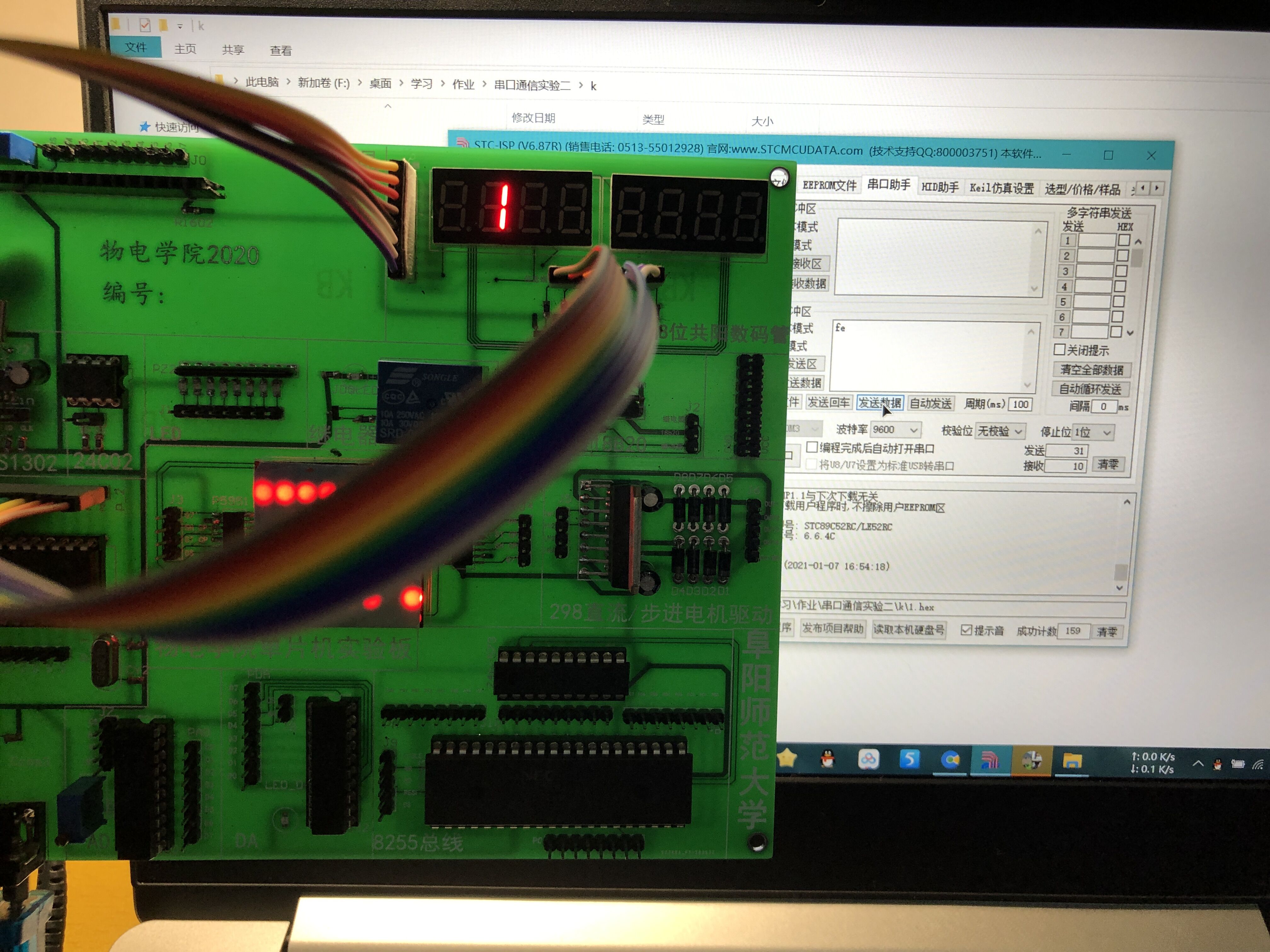Expand breadcrumb chevron after 学习
The image size is (1270, 952).
click(443, 84)
